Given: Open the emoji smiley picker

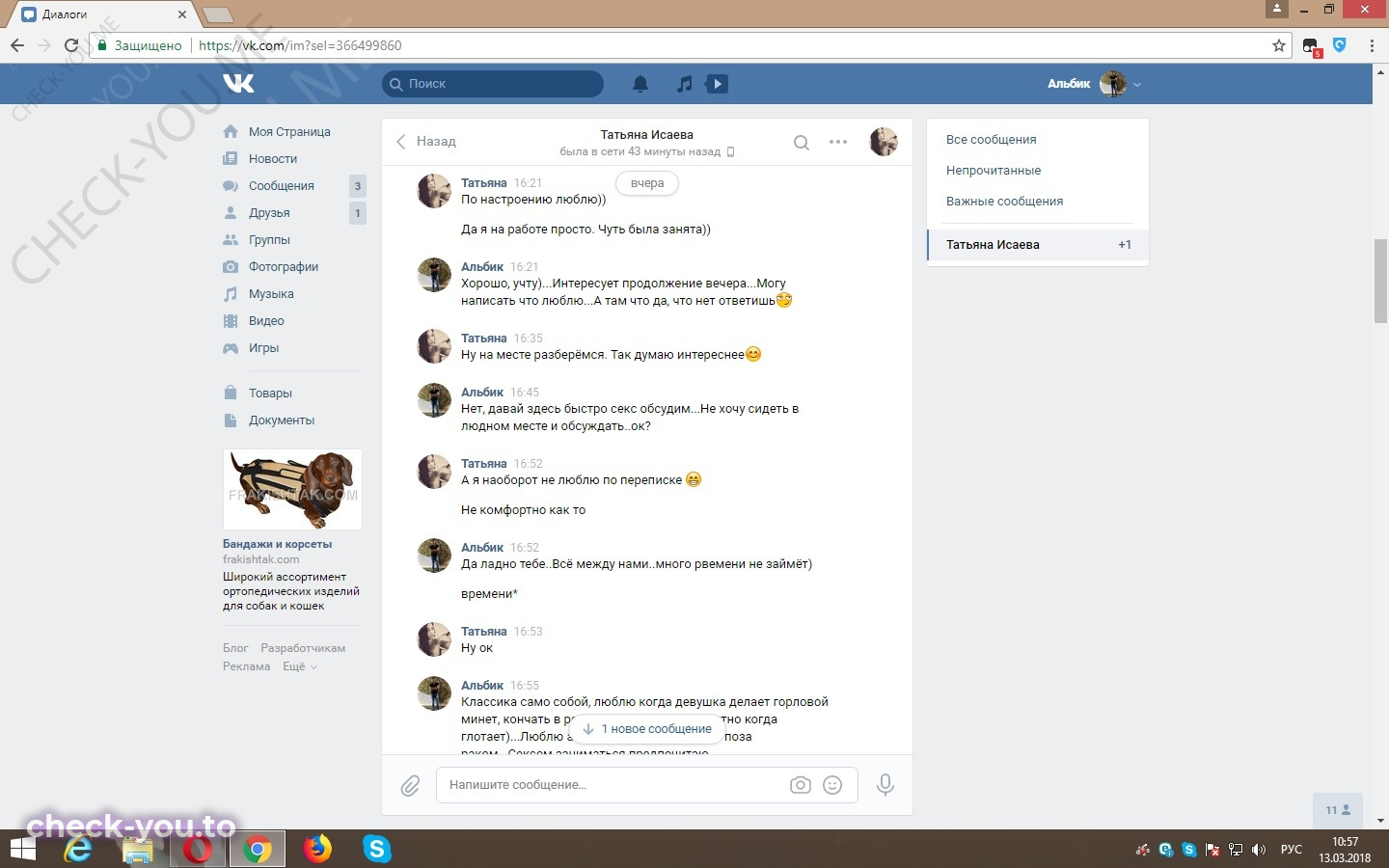Looking at the screenshot, I should point(832,785).
